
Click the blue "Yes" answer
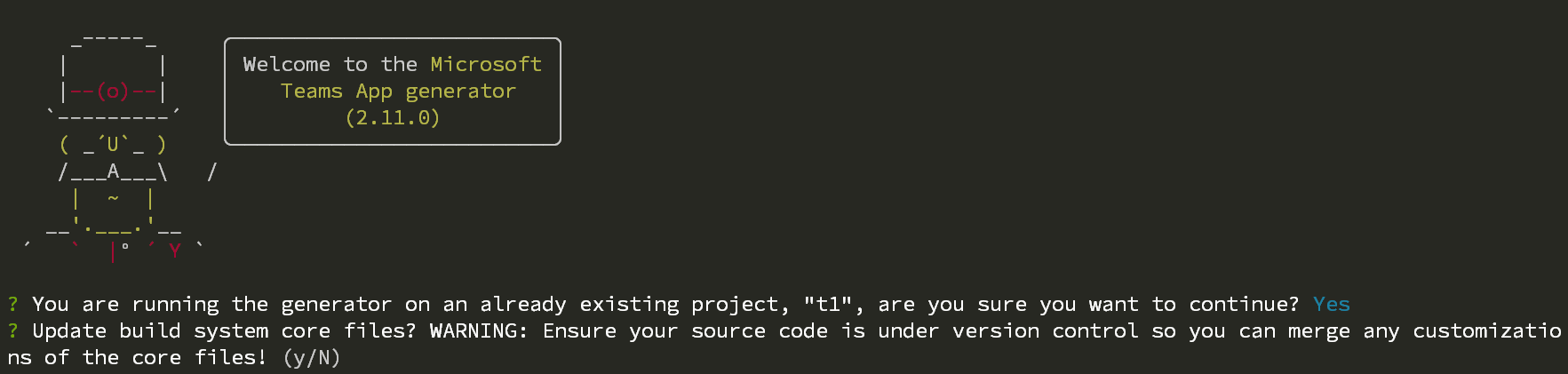[1332, 305]
